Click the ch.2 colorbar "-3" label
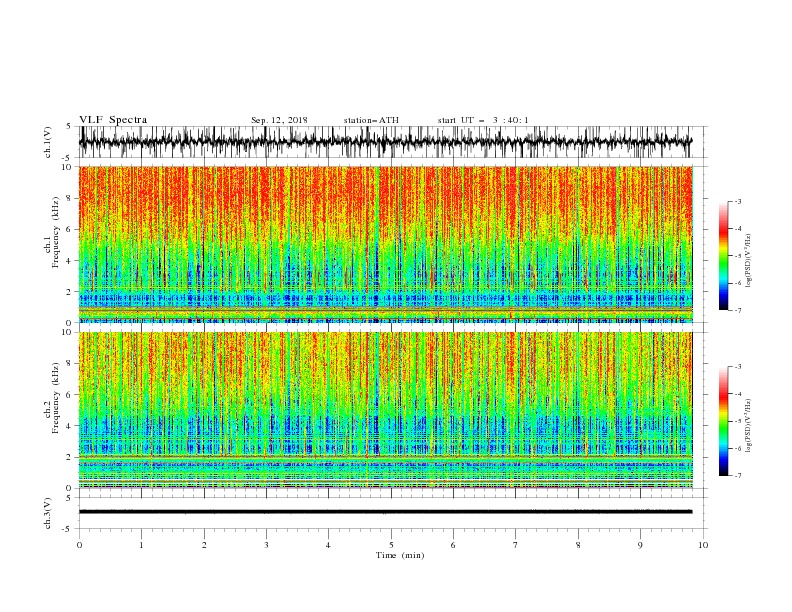This screenshot has width=792, height=612. coord(737,367)
